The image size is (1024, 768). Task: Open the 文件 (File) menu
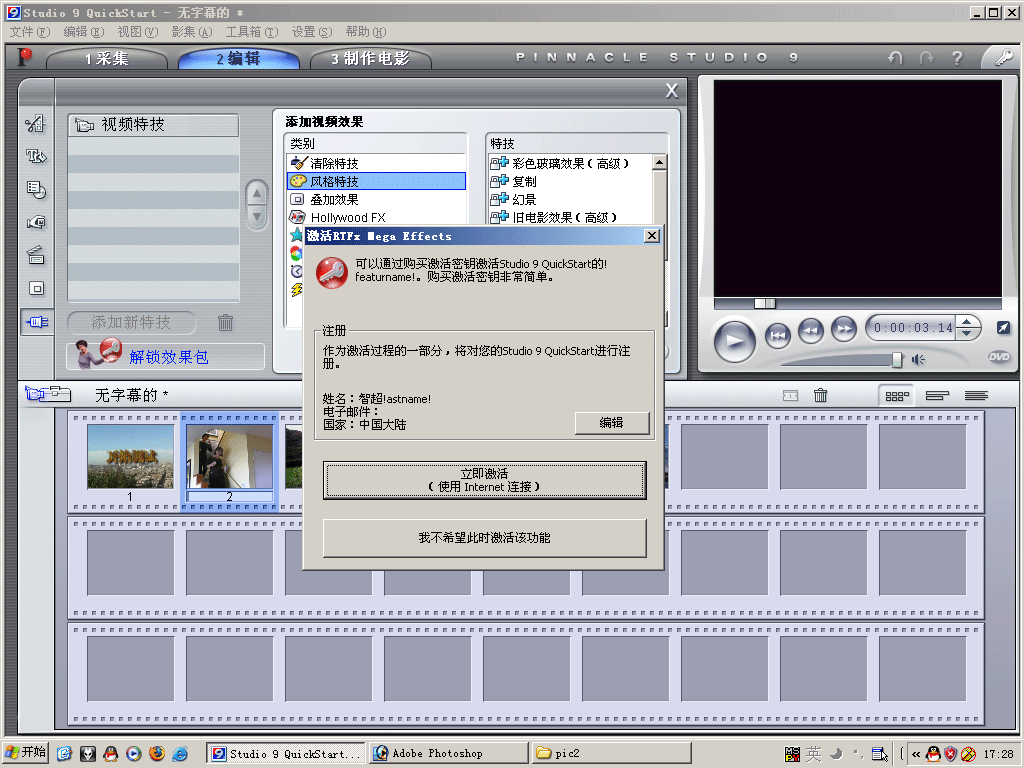[29, 32]
